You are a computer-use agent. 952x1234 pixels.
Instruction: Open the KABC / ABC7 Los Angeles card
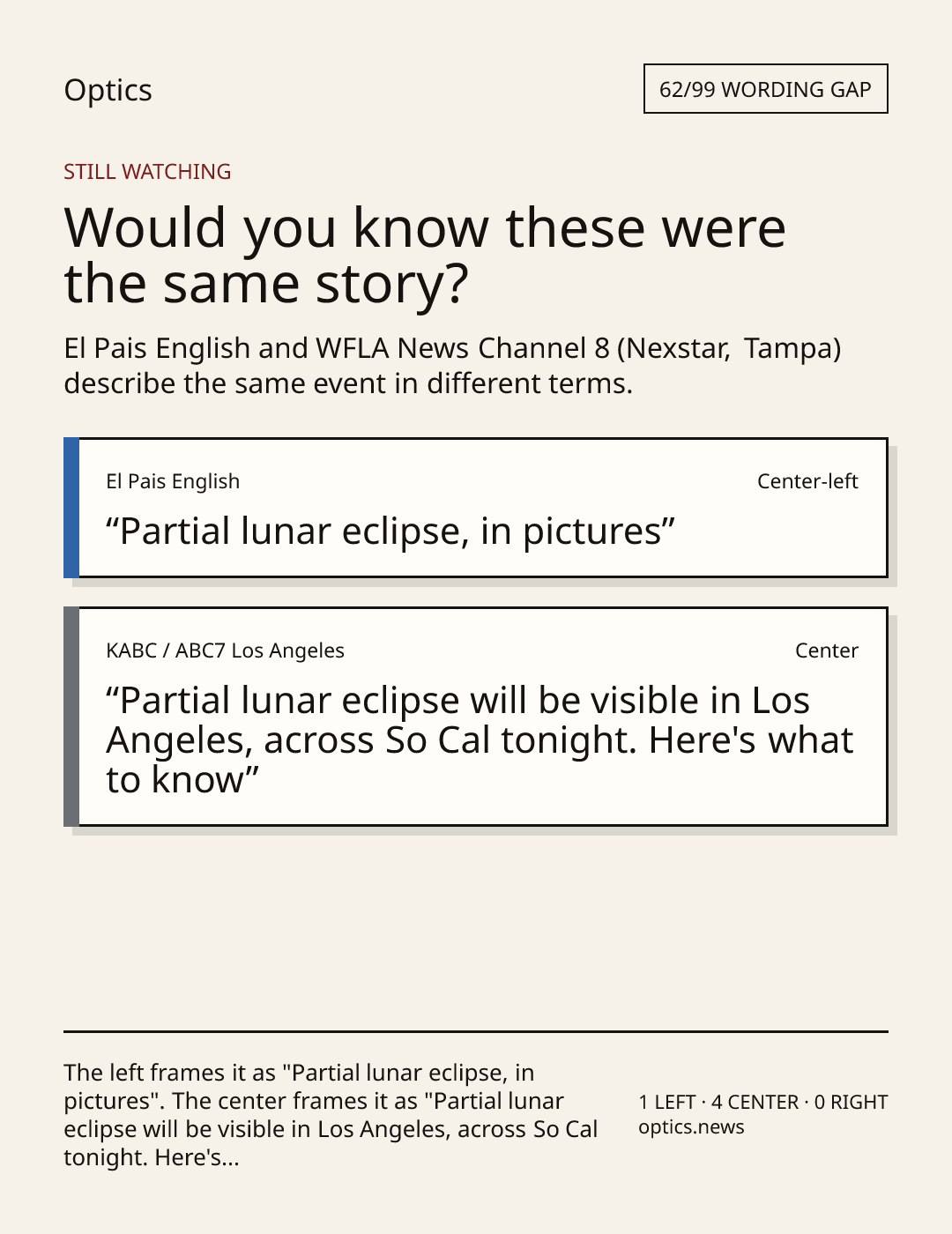[476, 717]
